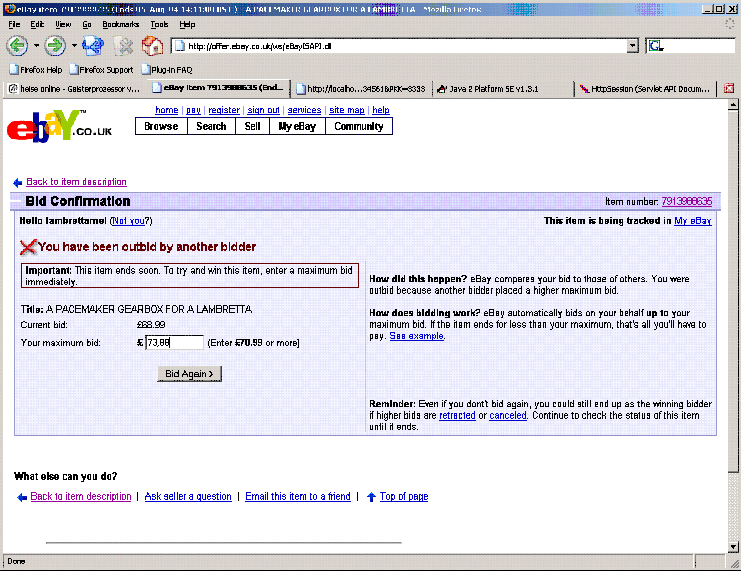741x572 pixels.
Task: Click the blue arrow beside the bottom Back link
Action: point(22,497)
